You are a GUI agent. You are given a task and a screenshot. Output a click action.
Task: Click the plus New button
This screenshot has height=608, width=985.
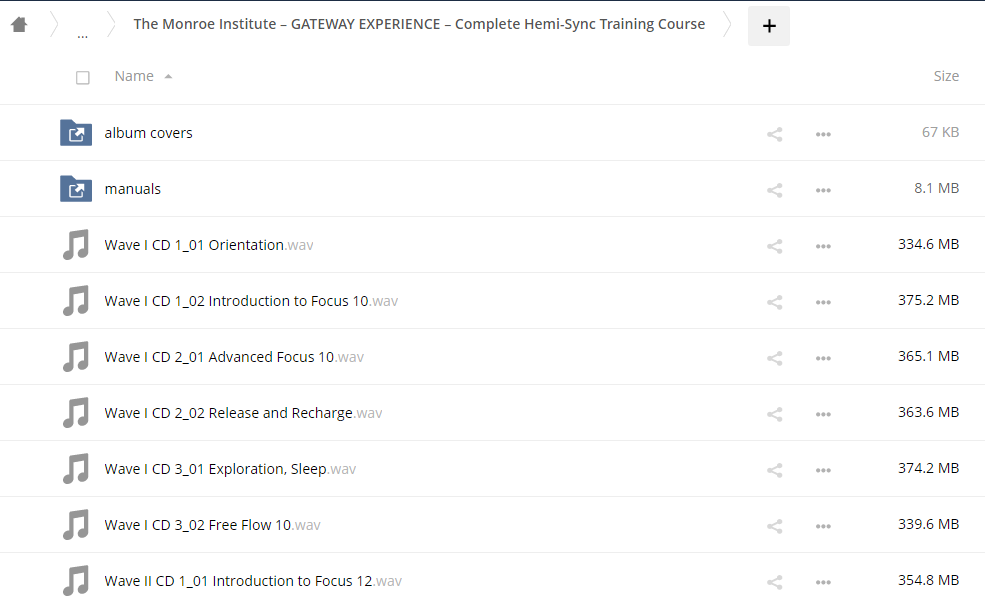(769, 26)
